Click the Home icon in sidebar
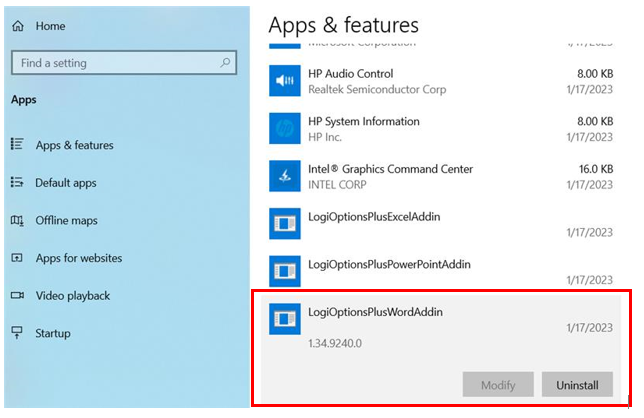644x418 pixels. tap(18, 27)
